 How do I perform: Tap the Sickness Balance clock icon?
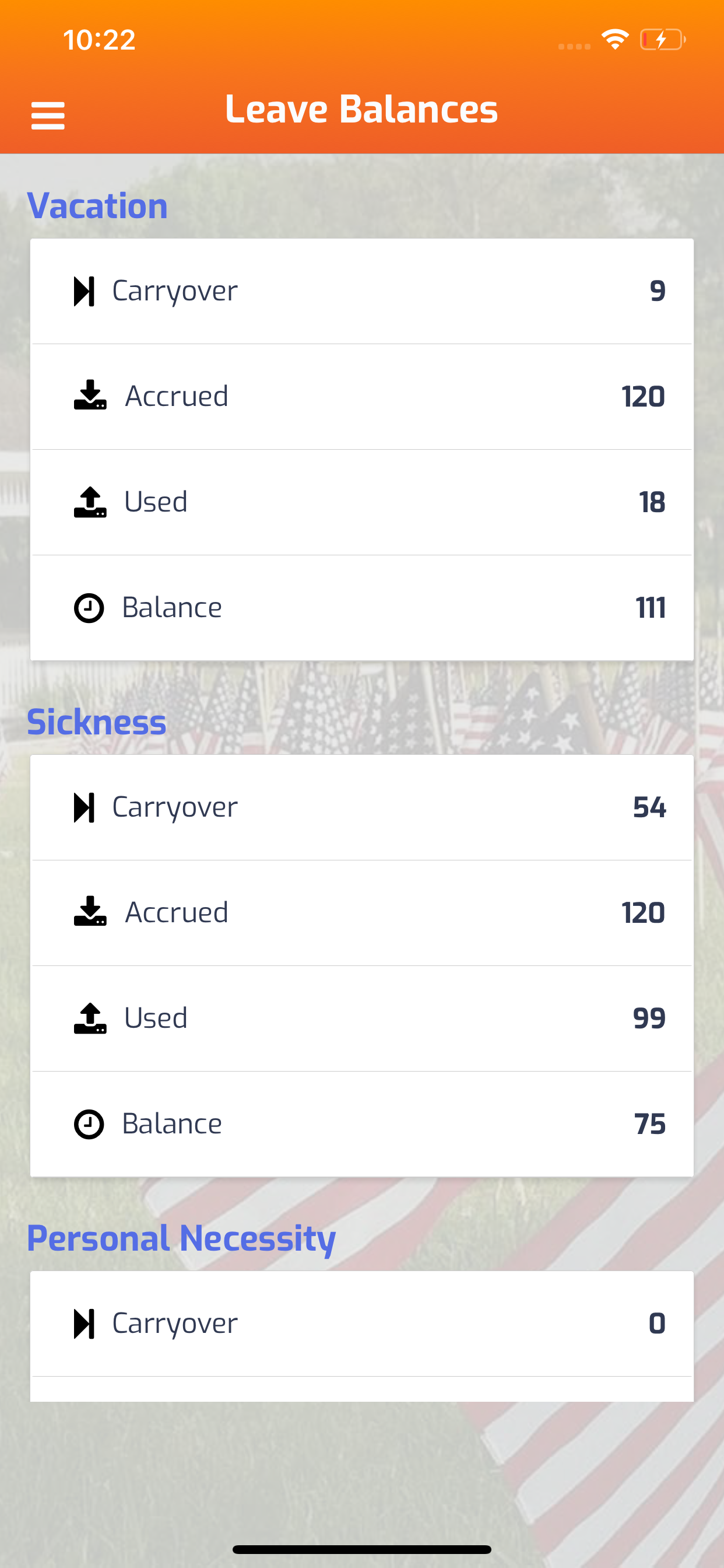click(89, 1123)
